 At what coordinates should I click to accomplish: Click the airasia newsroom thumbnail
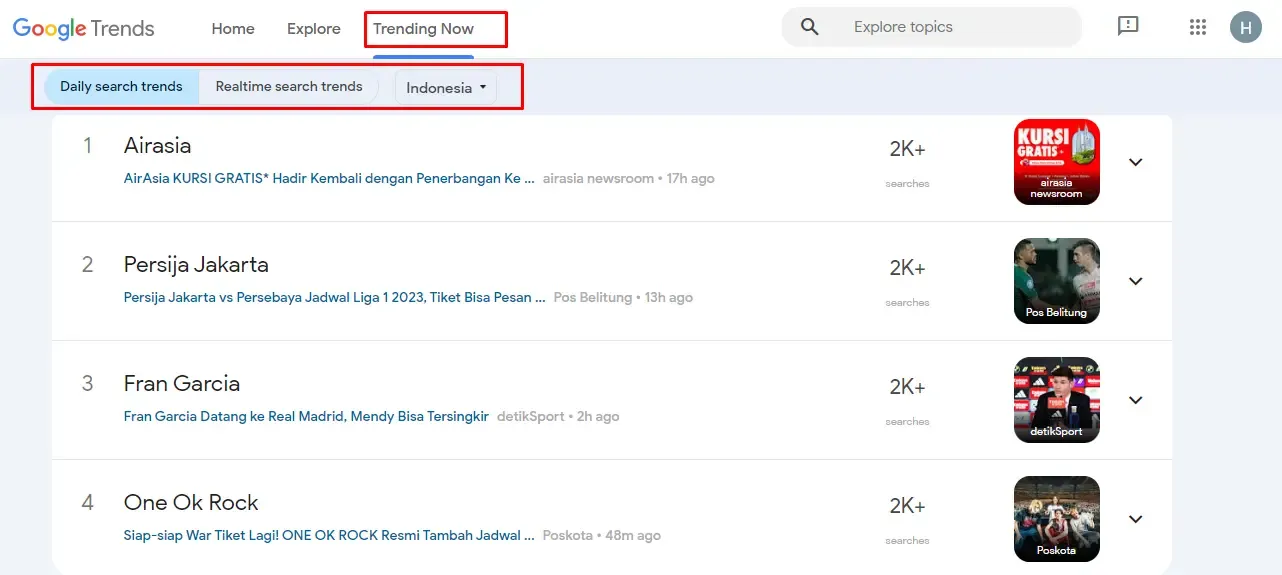click(1056, 162)
